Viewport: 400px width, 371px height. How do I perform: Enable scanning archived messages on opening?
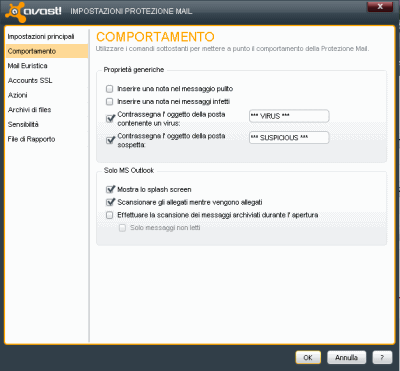pyautogui.click(x=109, y=215)
